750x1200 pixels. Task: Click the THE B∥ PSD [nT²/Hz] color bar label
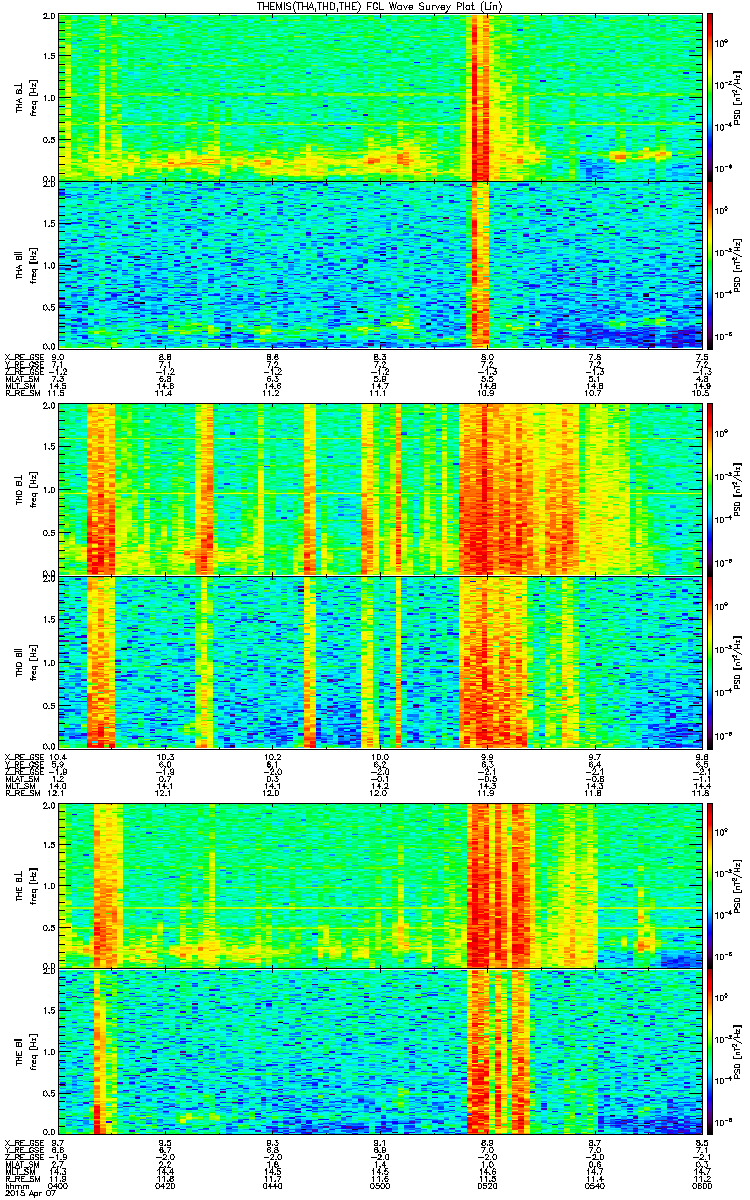pyautogui.click(x=738, y=1052)
